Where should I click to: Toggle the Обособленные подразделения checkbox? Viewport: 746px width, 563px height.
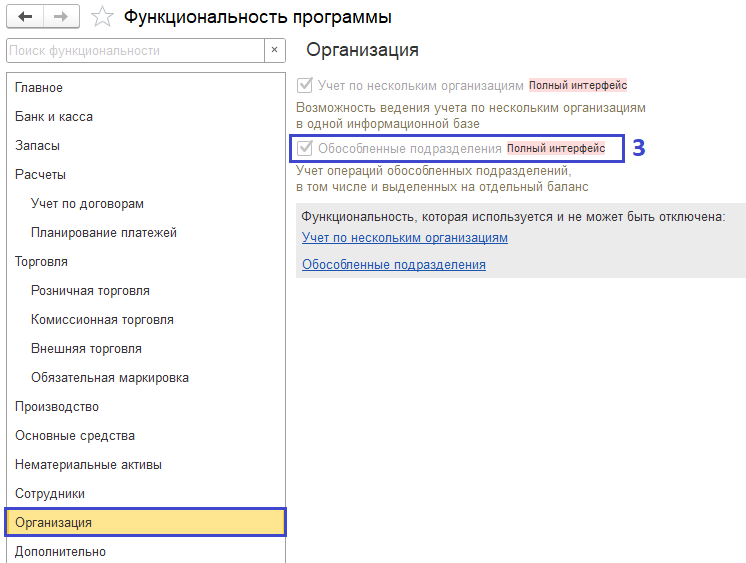pyautogui.click(x=306, y=149)
